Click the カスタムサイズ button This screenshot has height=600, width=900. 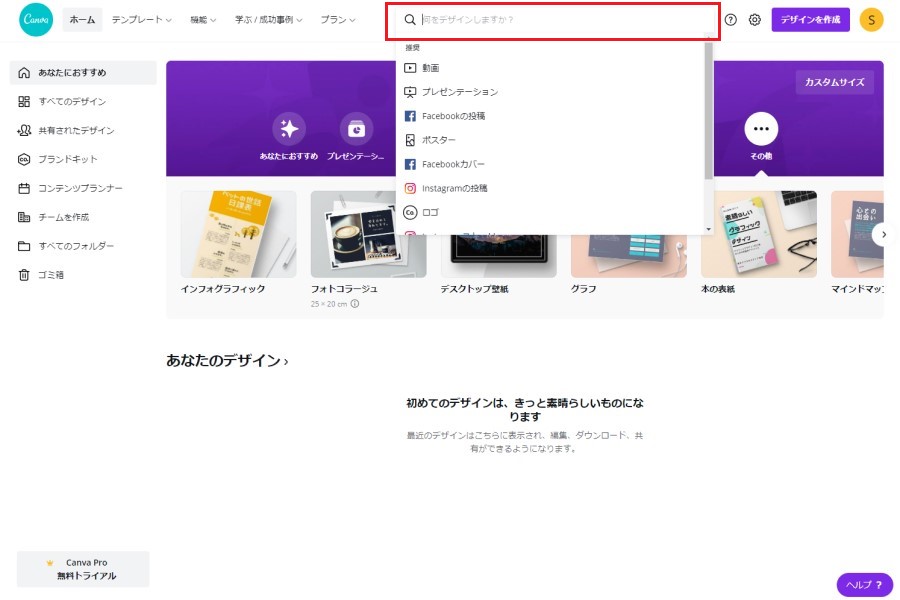[834, 82]
